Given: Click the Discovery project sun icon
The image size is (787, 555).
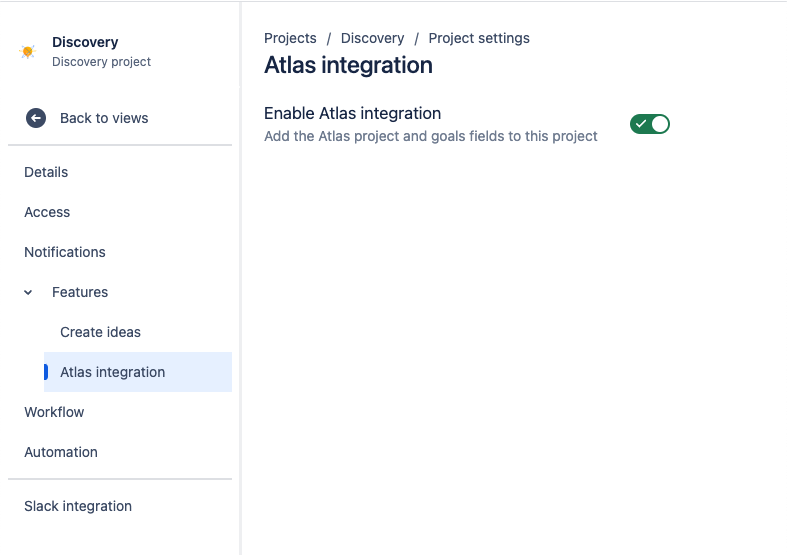Looking at the screenshot, I should click(28, 51).
